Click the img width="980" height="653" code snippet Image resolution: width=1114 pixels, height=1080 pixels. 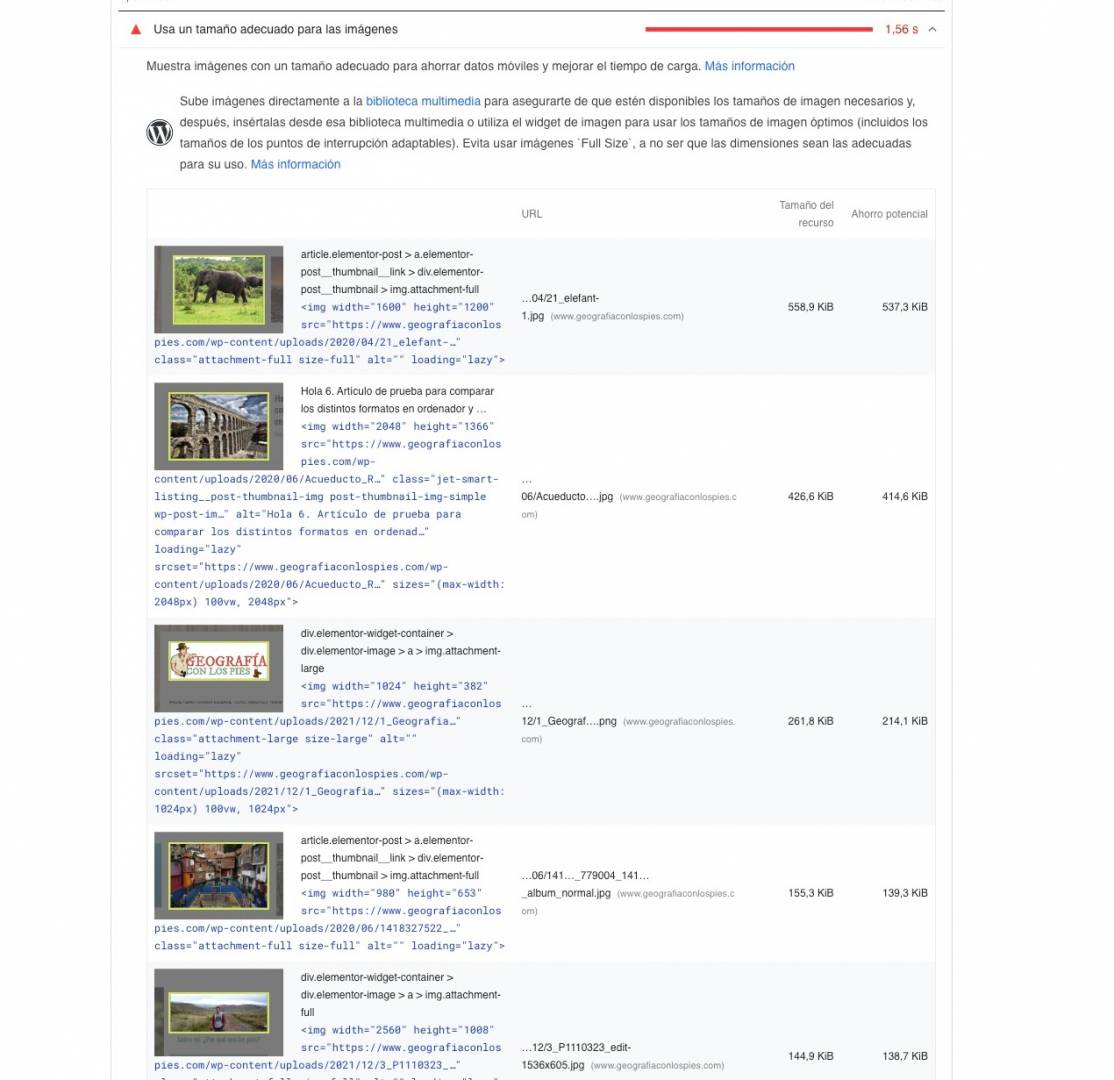coord(330,919)
